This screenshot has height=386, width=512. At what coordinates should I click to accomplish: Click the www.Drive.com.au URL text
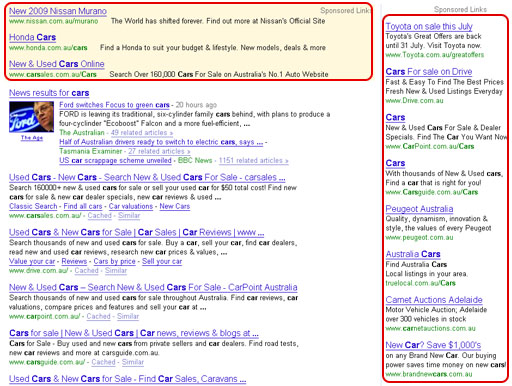(415, 100)
